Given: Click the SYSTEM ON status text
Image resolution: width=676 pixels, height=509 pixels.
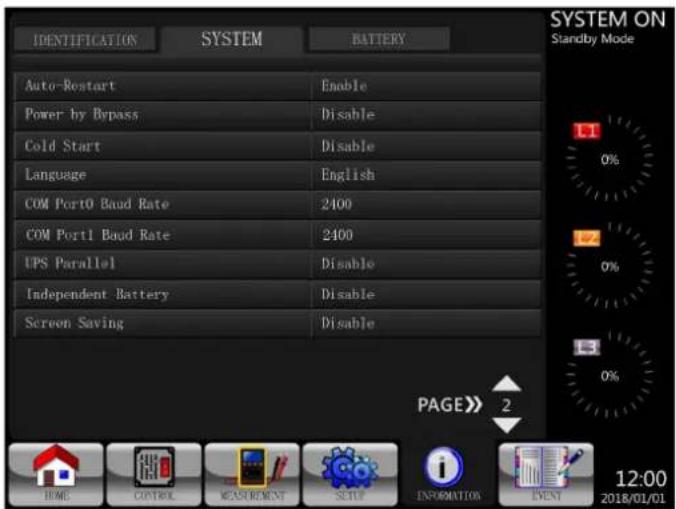Looking at the screenshot, I should pos(608,19).
